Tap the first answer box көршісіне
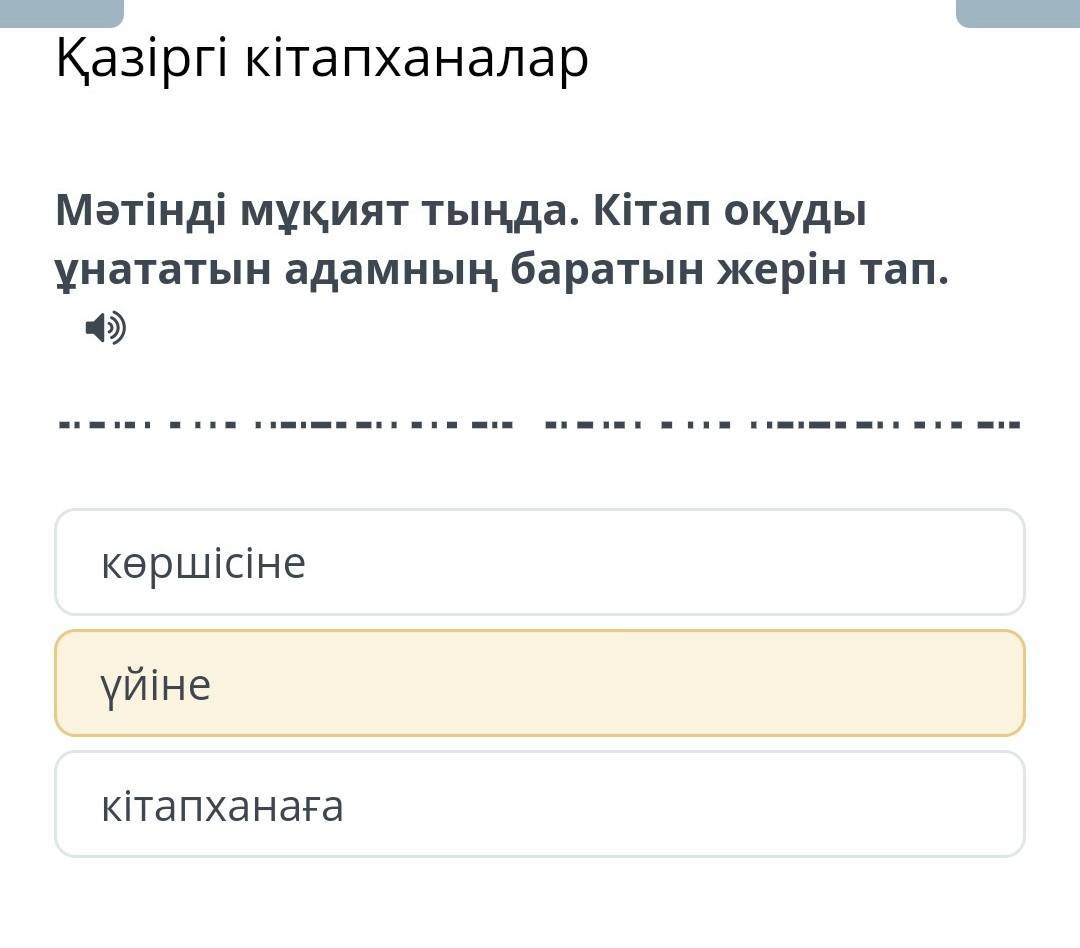This screenshot has width=1080, height=948. (540, 562)
